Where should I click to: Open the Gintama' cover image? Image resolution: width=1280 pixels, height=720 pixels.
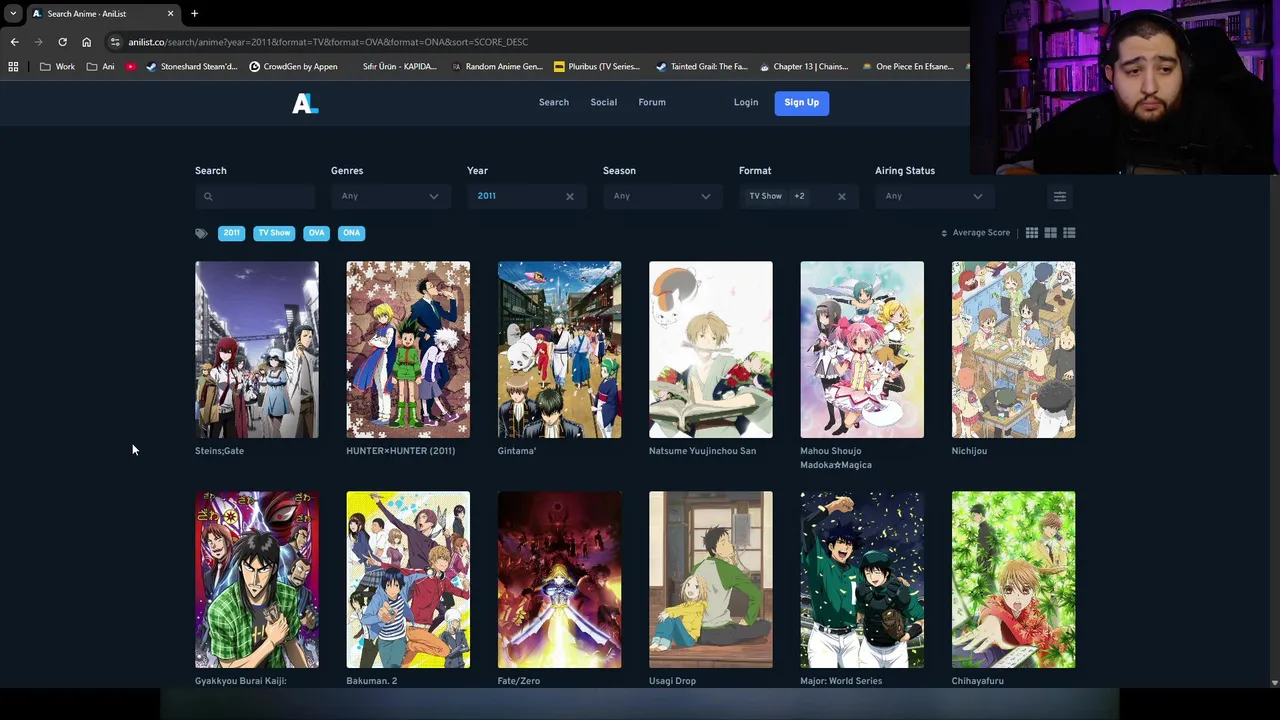pos(559,350)
